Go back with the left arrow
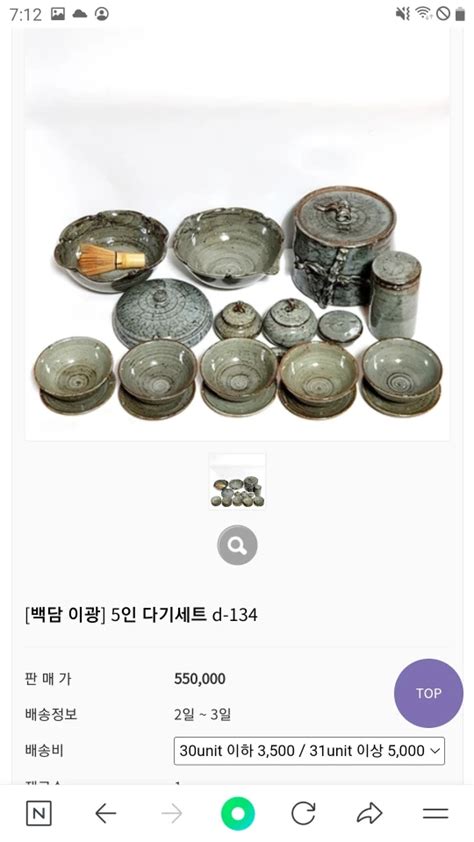This screenshot has width=474, height=842. (x=106, y=814)
